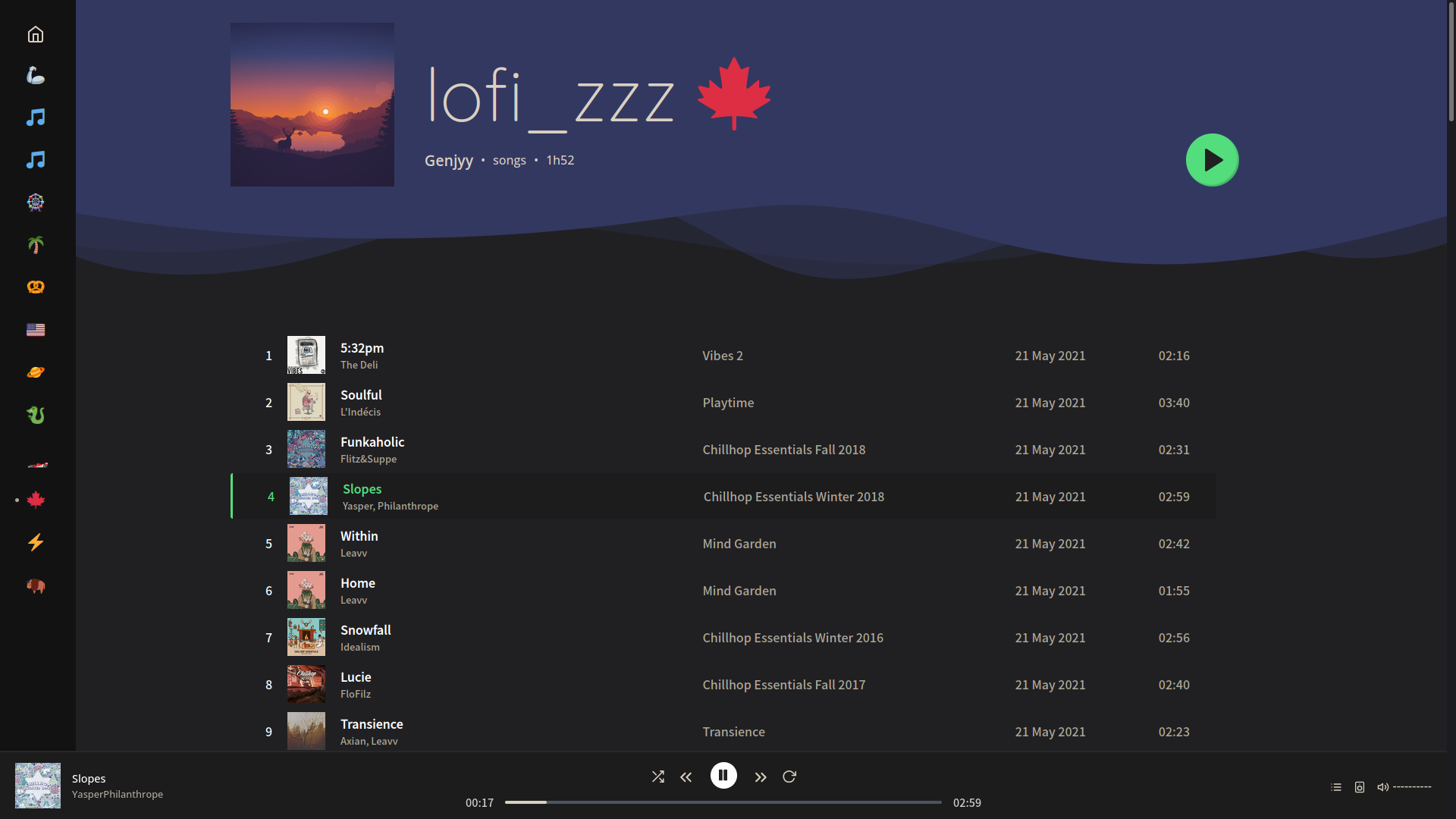Image resolution: width=1456 pixels, height=819 pixels.
Task: Skip to the next track
Action: click(x=761, y=777)
